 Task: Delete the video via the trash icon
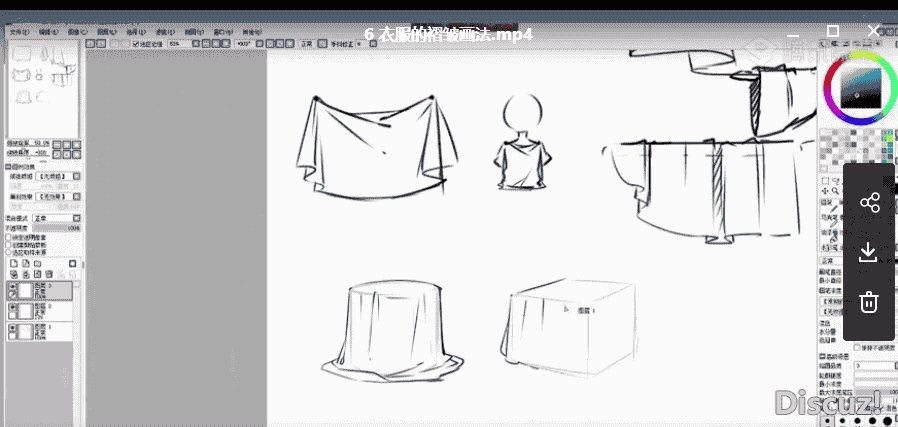click(869, 302)
